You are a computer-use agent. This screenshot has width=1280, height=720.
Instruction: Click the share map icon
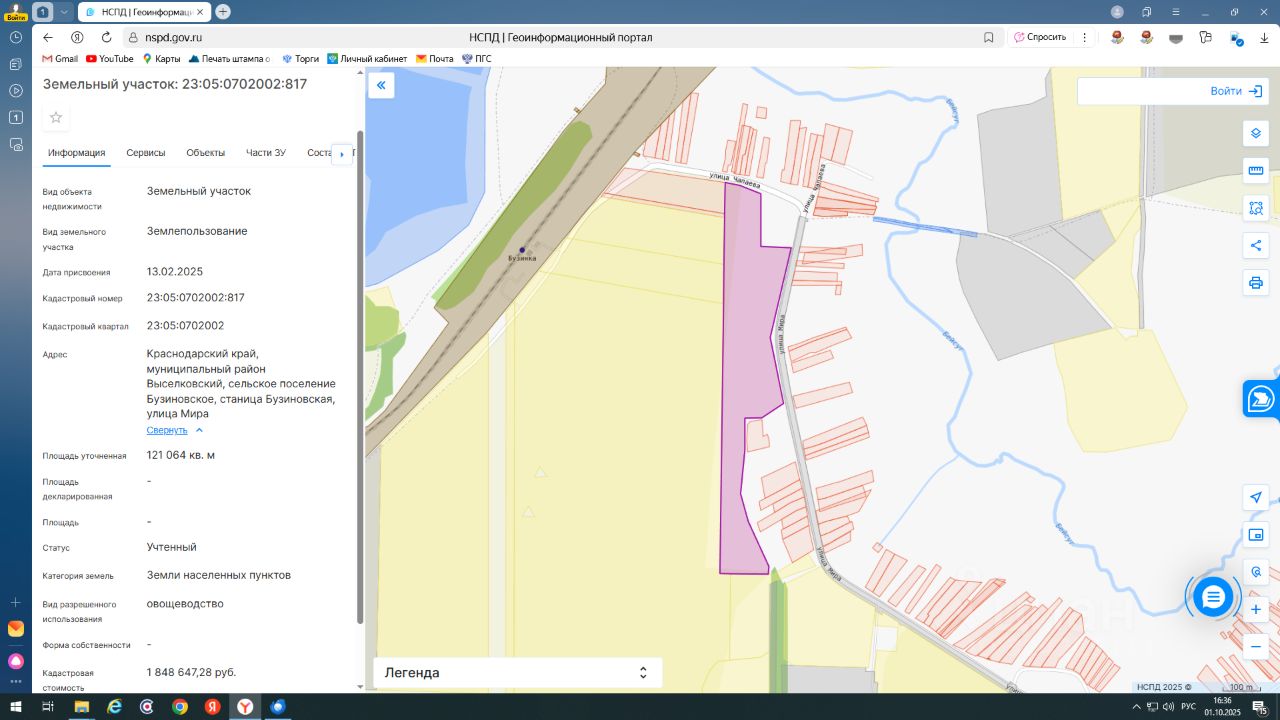click(x=1256, y=245)
